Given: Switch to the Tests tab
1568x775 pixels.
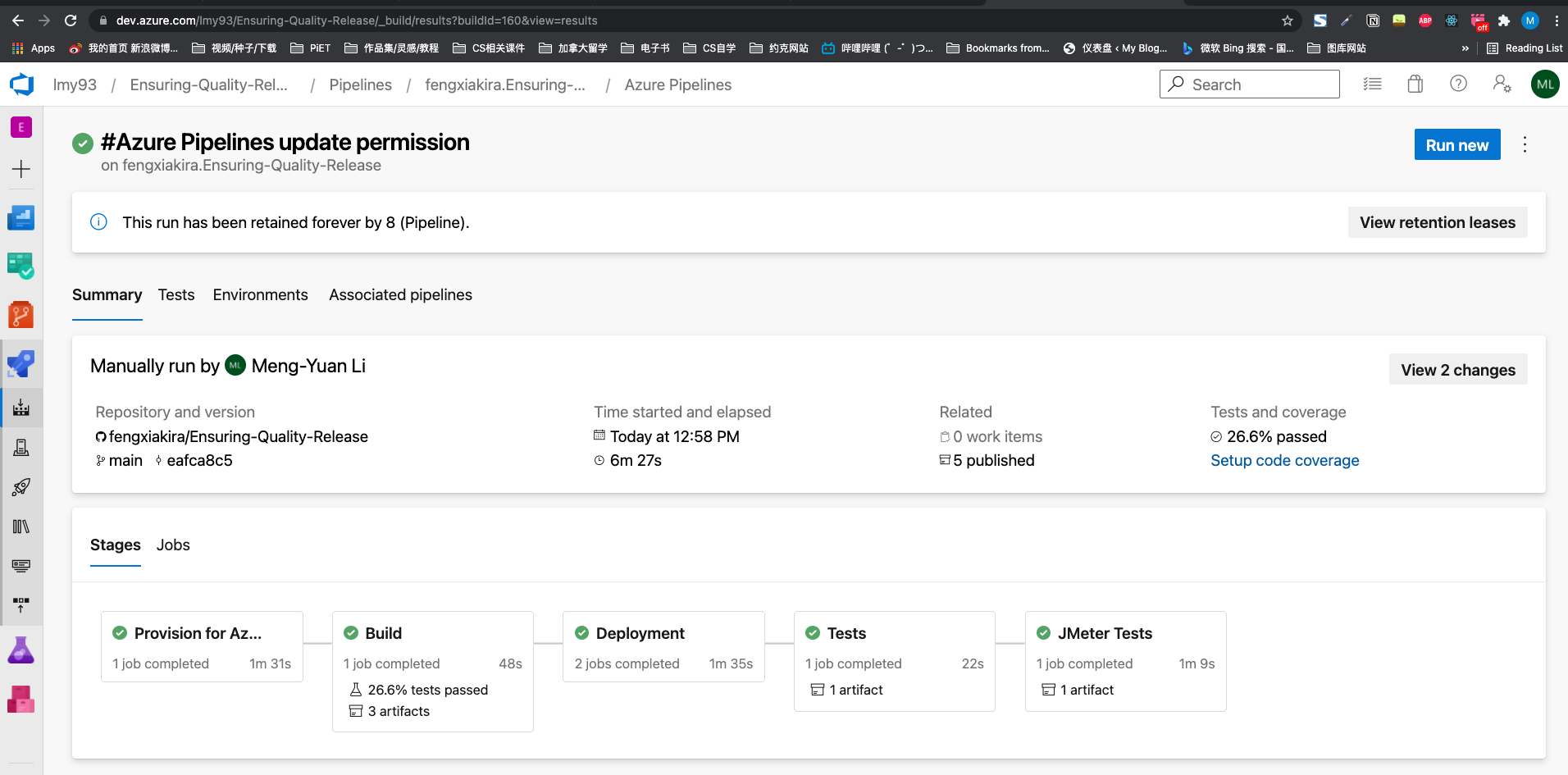Looking at the screenshot, I should (x=176, y=294).
